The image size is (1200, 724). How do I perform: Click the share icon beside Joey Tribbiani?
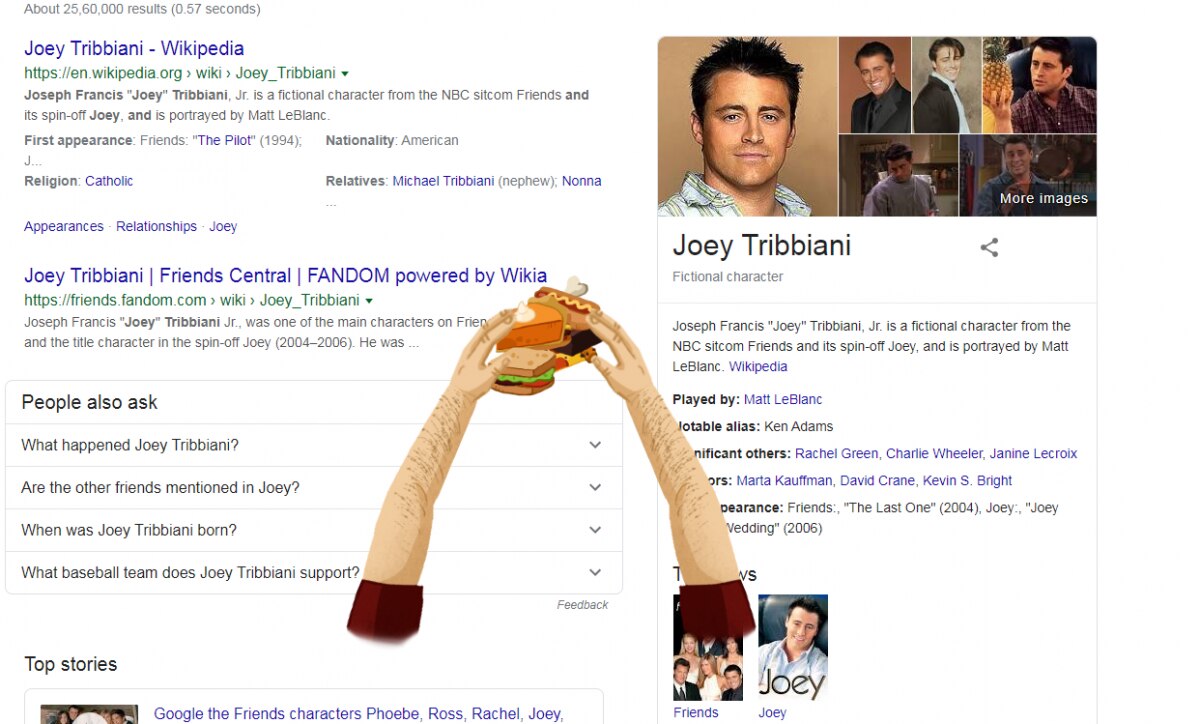[x=989, y=248]
